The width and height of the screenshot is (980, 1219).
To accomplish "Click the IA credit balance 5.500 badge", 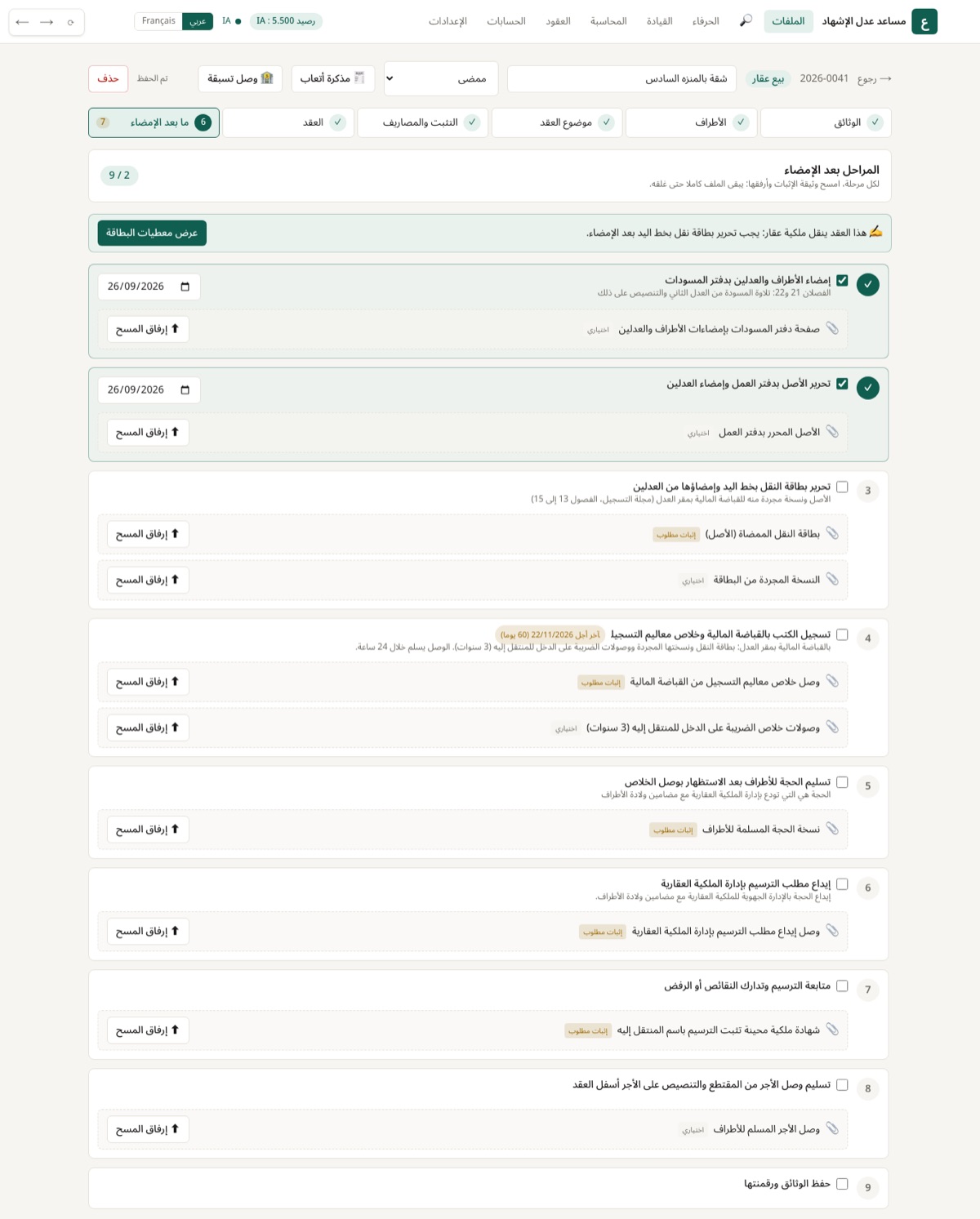I will point(286,21).
